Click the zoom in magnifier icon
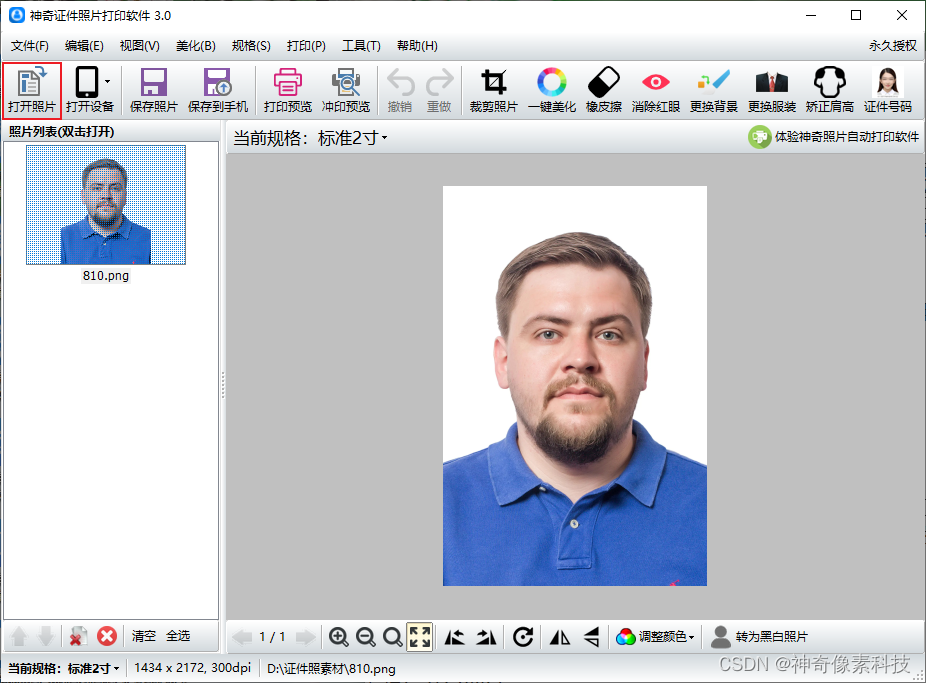The image size is (926, 683). [338, 637]
